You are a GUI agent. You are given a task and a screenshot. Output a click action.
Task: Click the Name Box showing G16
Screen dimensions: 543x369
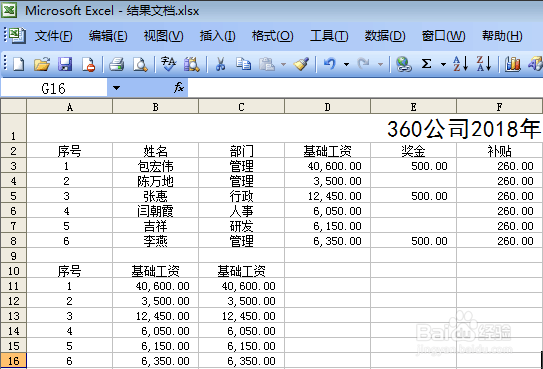54,88
